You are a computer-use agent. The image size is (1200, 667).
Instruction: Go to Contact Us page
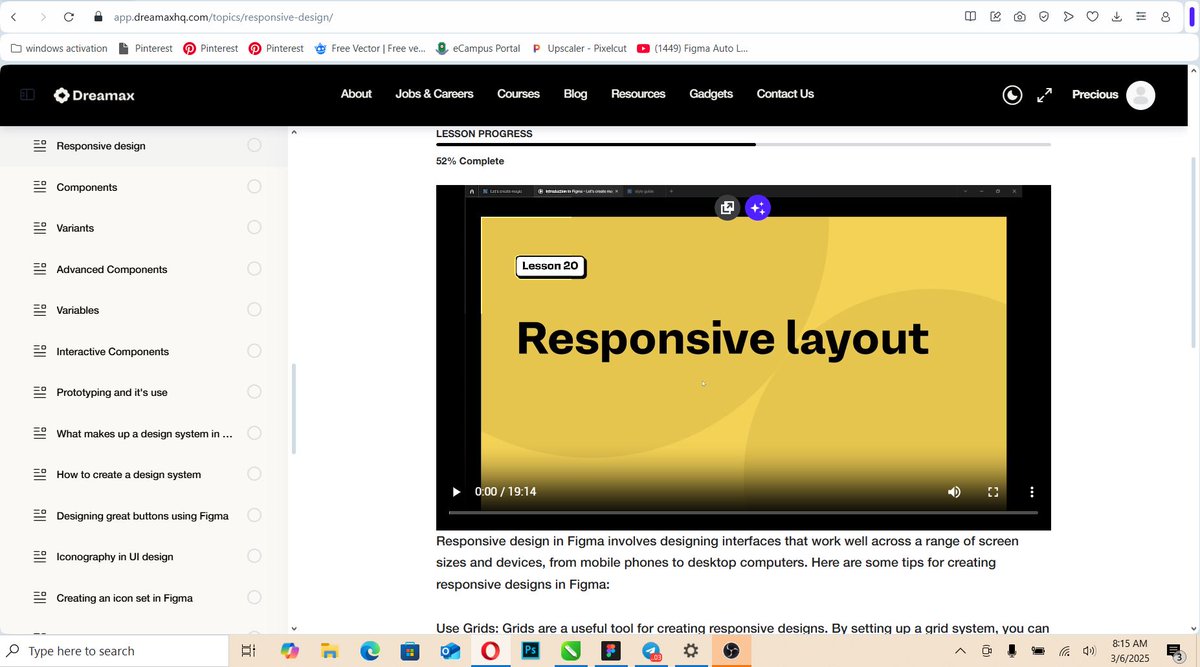(785, 94)
